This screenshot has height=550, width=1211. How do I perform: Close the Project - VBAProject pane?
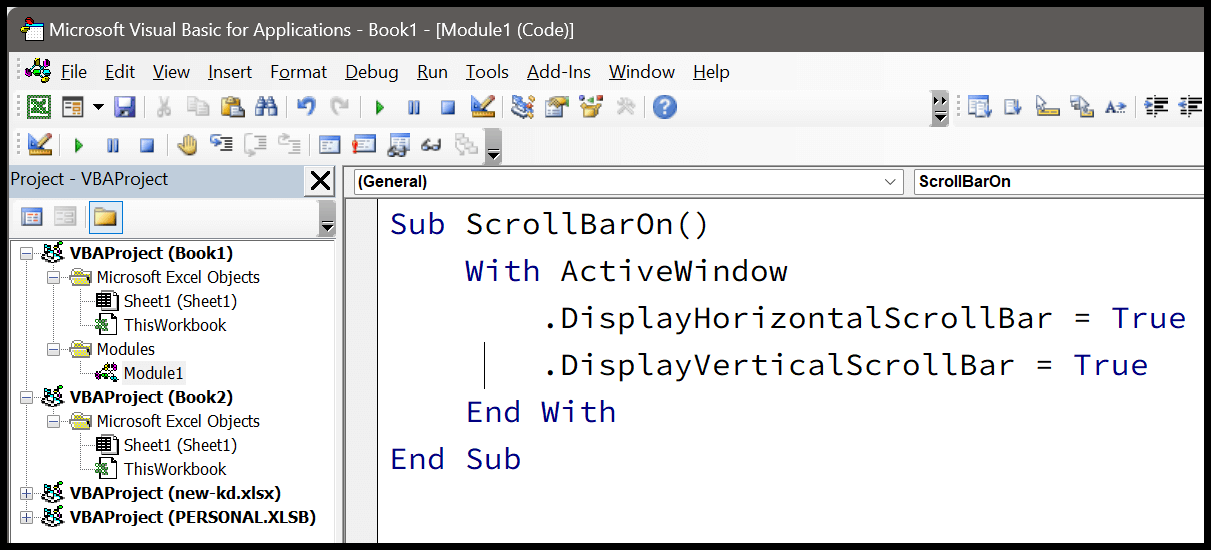[x=320, y=181]
